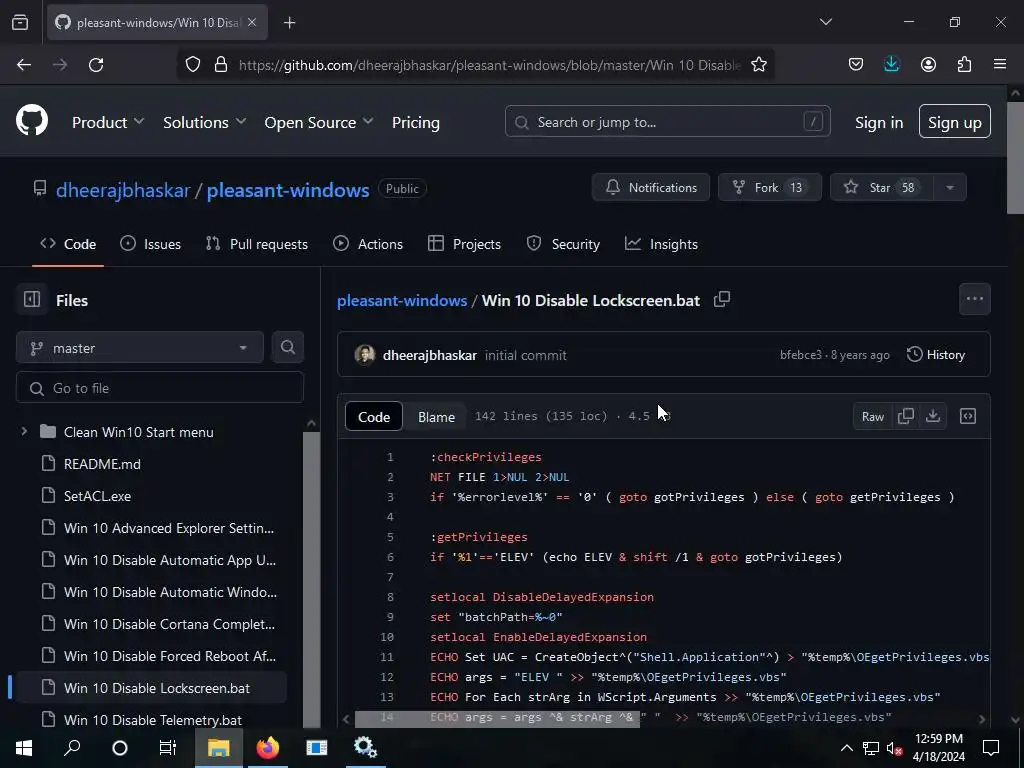Open the Firefox hamburger application menu
The height and width of the screenshot is (768, 1024).
click(1000, 64)
